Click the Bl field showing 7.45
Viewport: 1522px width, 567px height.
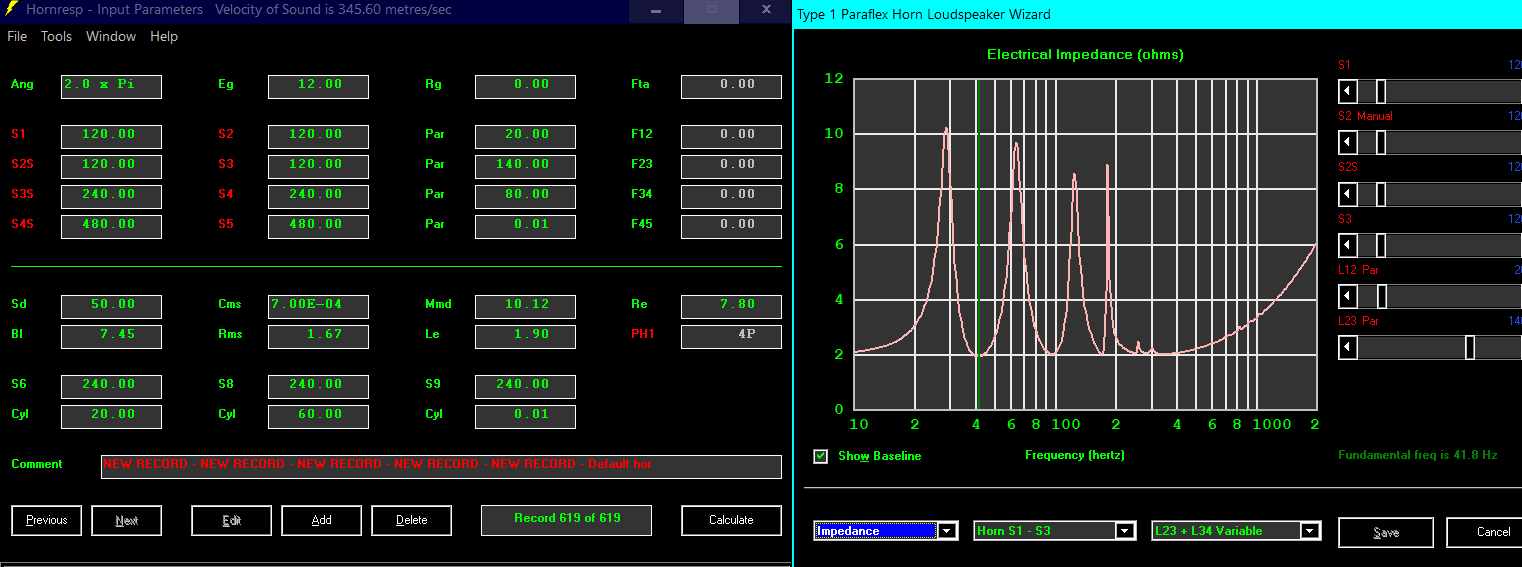click(x=111, y=336)
